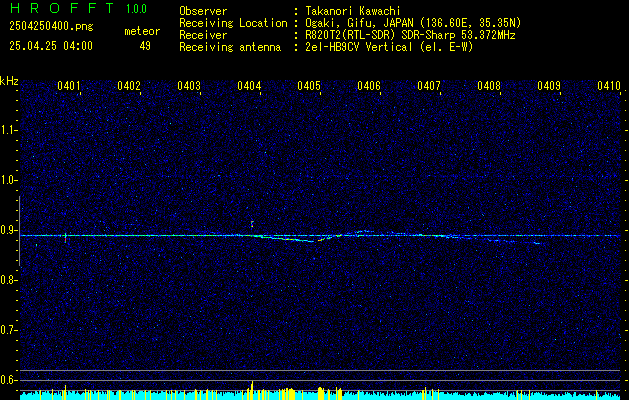The height and width of the screenshot is (400, 629).
Task: Click the meteor count 49
Action: (145, 46)
